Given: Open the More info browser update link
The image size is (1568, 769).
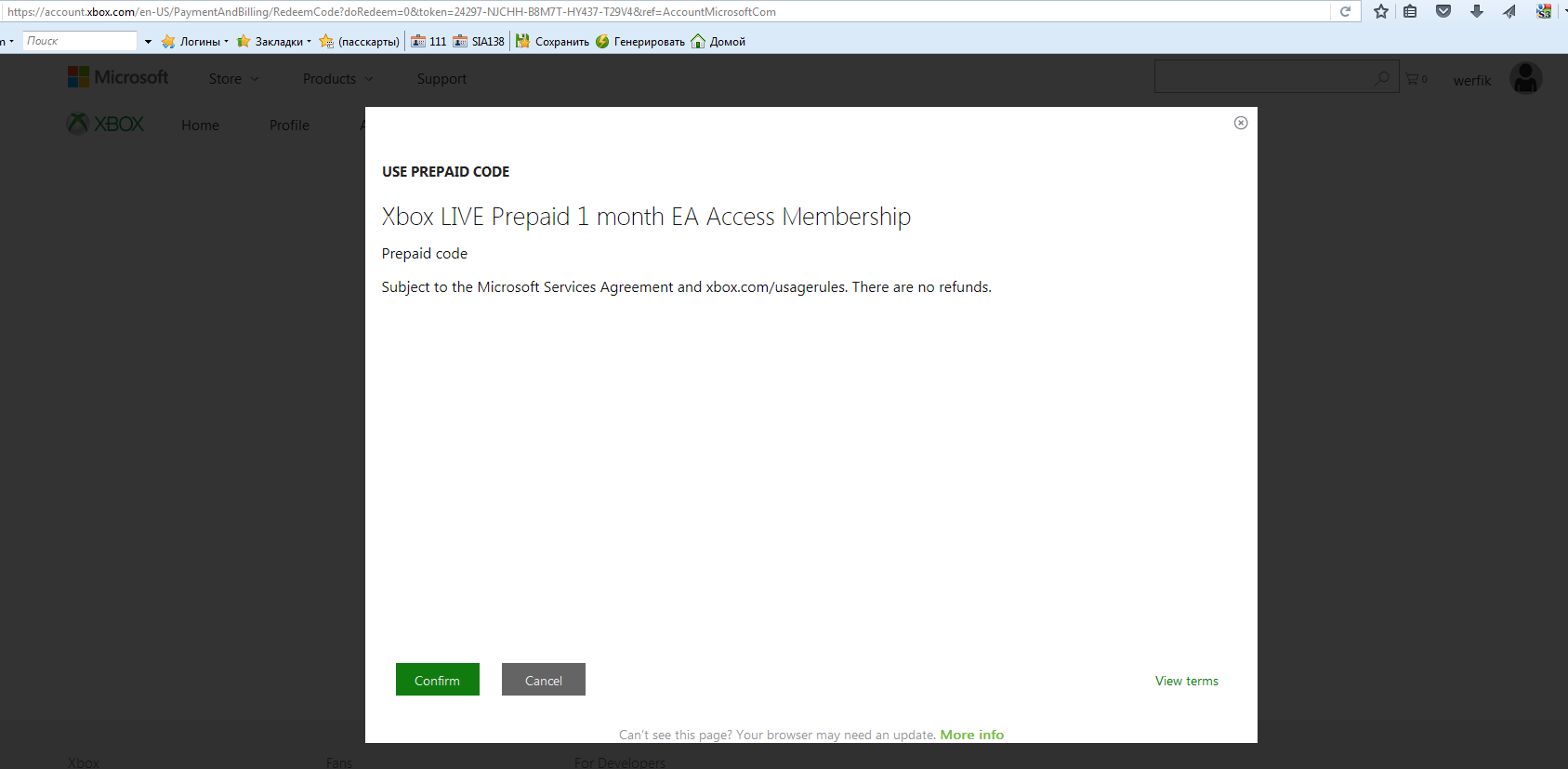Looking at the screenshot, I should [x=972, y=735].
